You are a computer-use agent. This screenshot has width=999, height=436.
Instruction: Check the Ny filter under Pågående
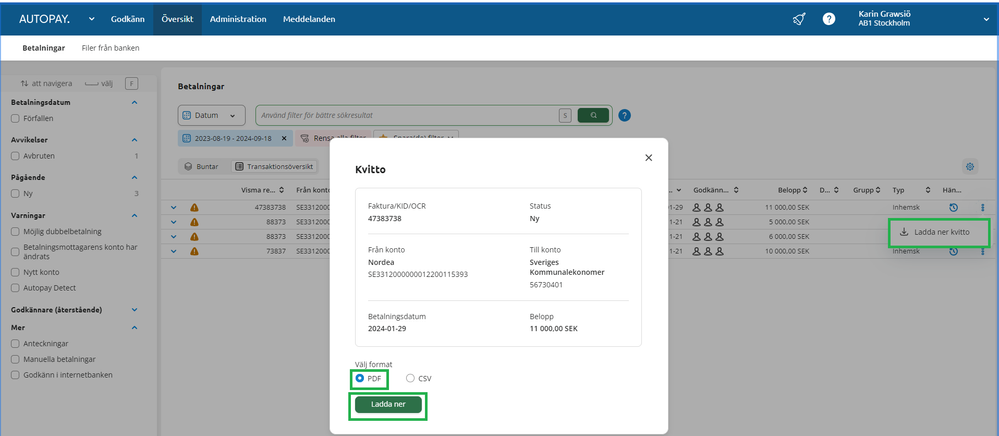pyautogui.click(x=15, y=193)
